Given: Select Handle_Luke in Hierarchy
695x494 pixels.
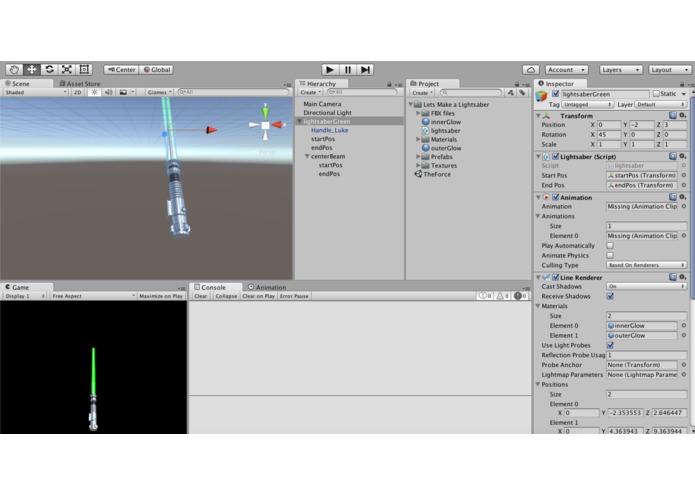Looking at the screenshot, I should [329, 130].
